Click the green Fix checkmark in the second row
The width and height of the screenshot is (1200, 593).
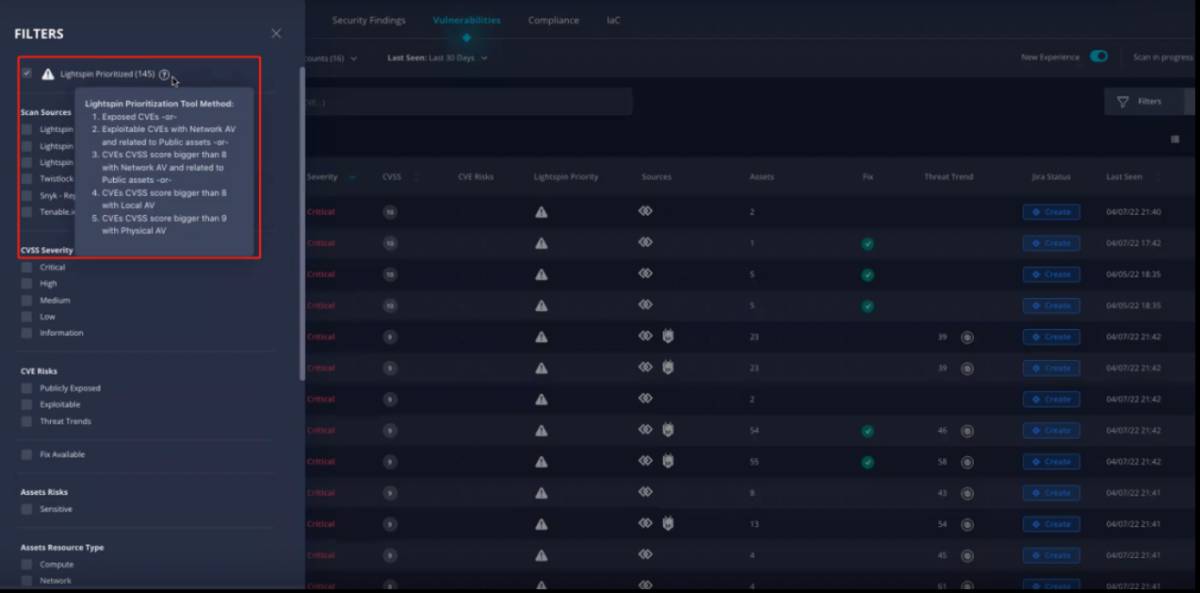click(x=867, y=244)
